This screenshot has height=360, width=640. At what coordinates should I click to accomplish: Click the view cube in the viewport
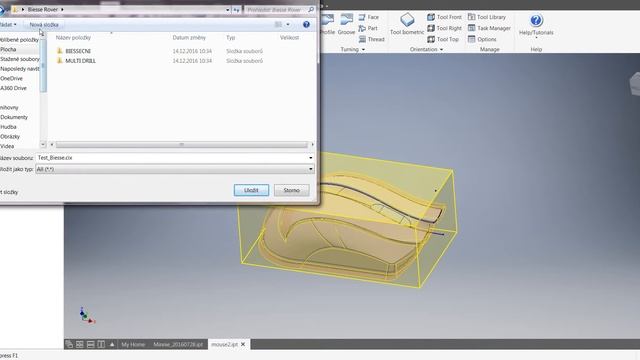(x=635, y=84)
